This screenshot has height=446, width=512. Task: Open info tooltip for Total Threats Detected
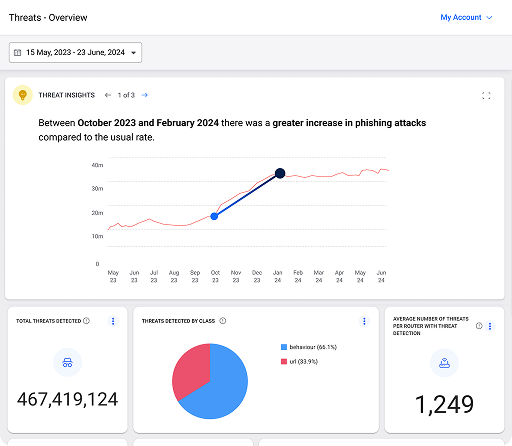[x=86, y=321]
